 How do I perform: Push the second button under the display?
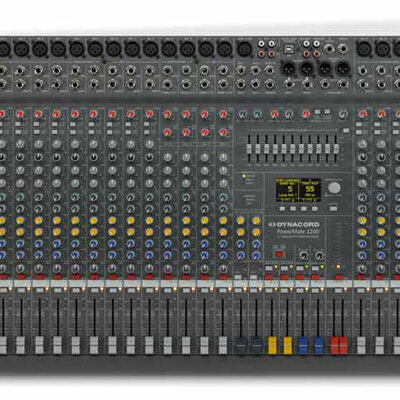click(x=293, y=209)
